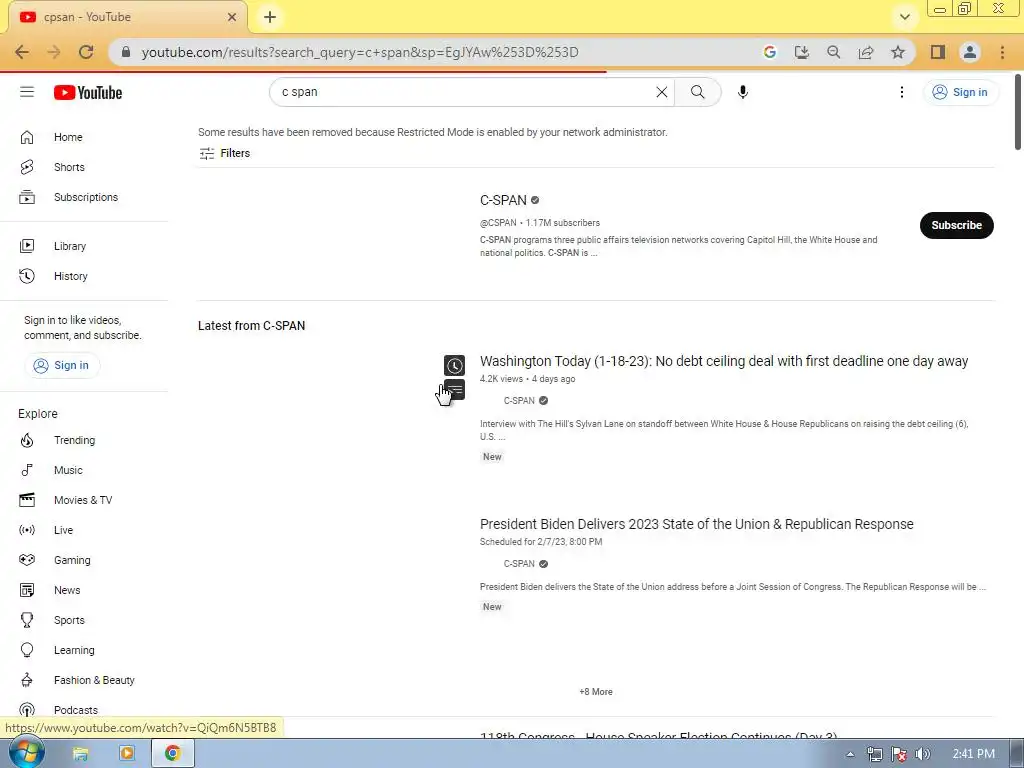The image size is (1024, 768).
Task: Click the @CSPAN handle text
Action: click(498, 223)
